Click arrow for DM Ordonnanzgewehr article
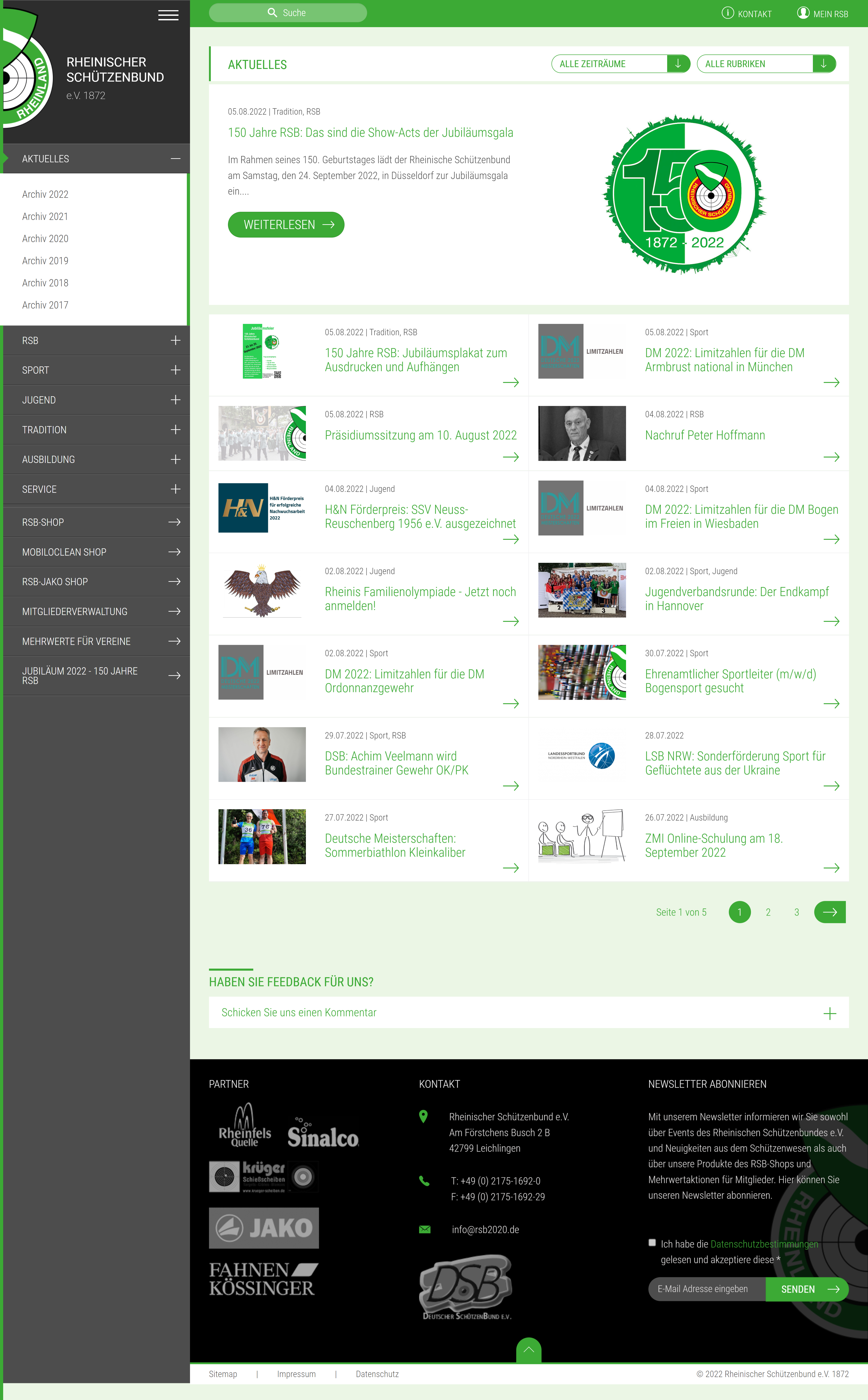This screenshot has height=1400, width=868. (x=510, y=703)
